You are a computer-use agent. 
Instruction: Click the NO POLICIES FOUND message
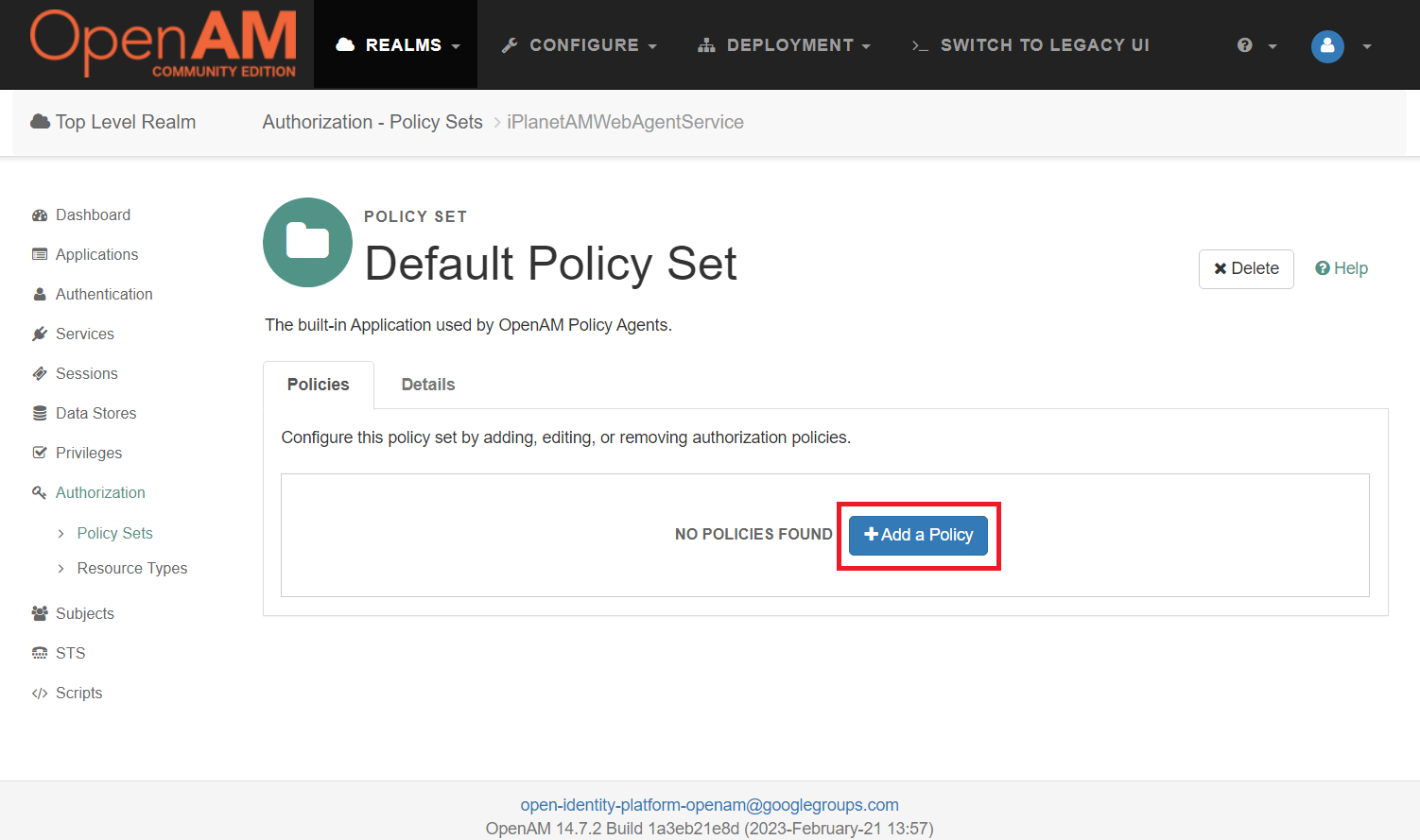pyautogui.click(x=753, y=535)
